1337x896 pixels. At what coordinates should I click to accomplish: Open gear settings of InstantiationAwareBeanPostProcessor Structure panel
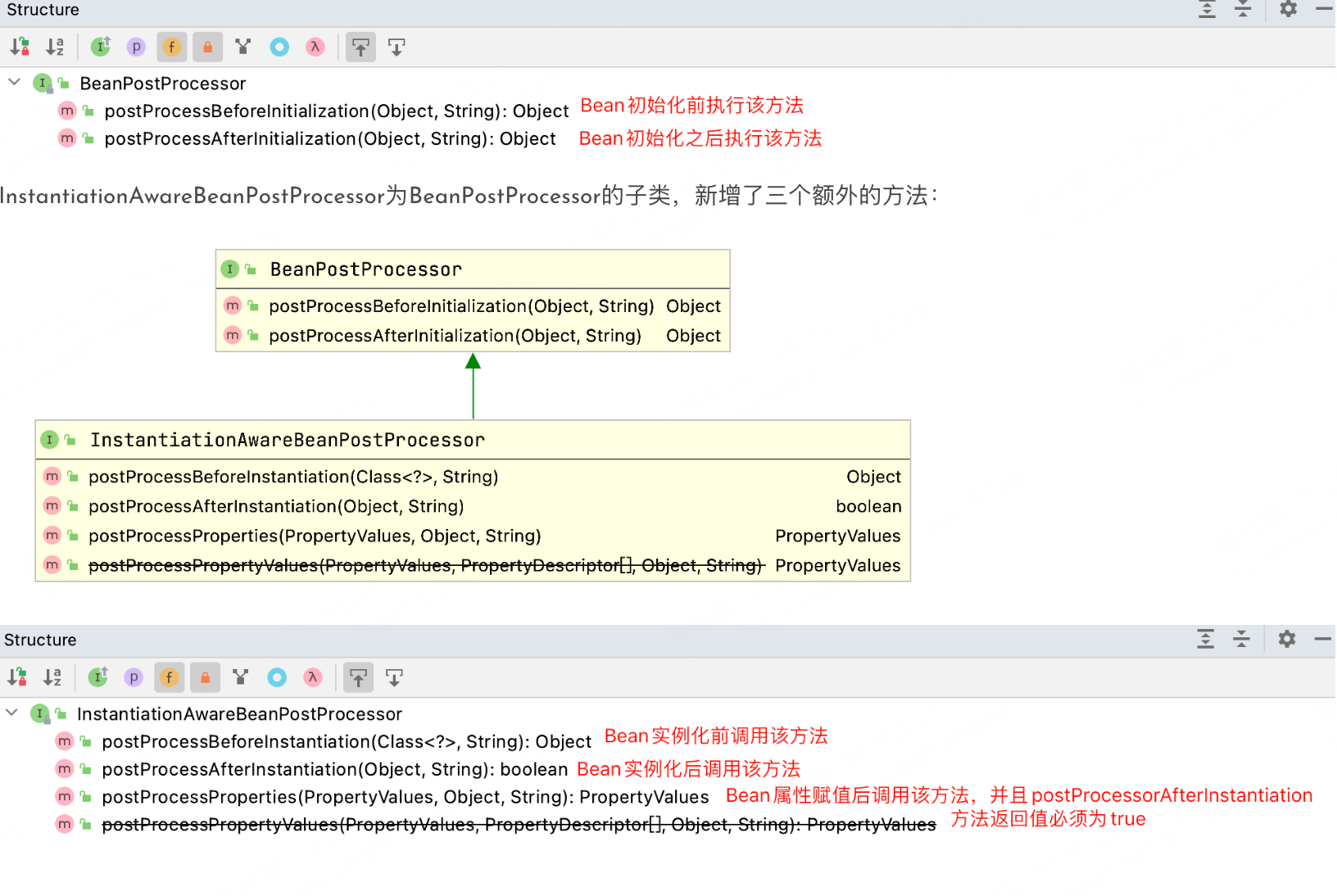pos(1287,639)
